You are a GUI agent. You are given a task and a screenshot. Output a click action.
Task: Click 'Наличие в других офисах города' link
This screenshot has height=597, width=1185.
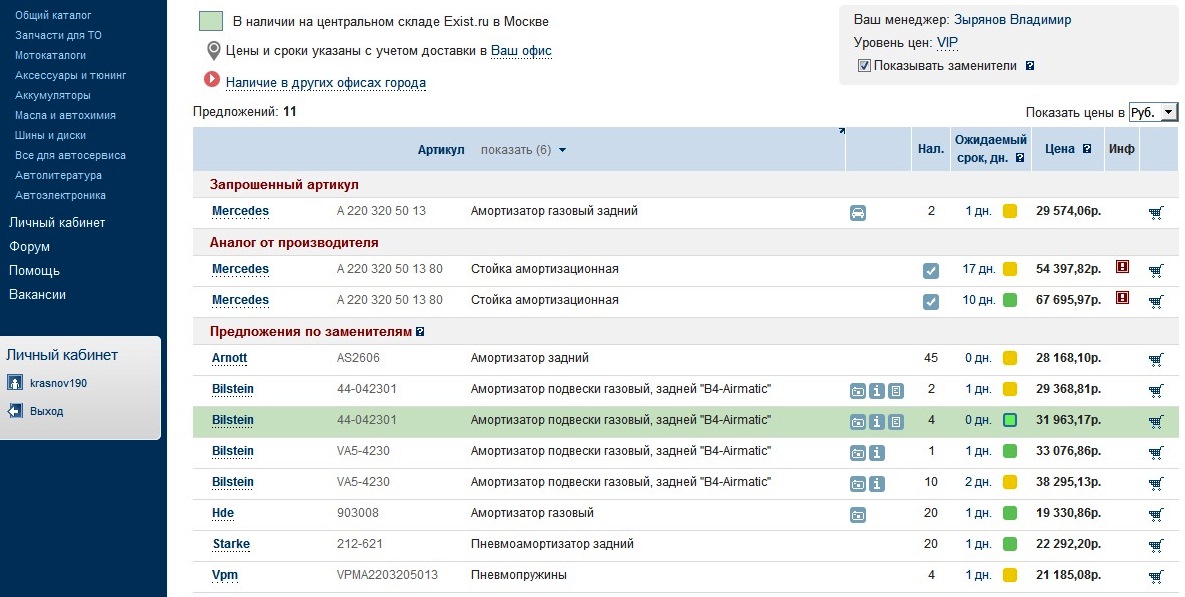(x=326, y=82)
